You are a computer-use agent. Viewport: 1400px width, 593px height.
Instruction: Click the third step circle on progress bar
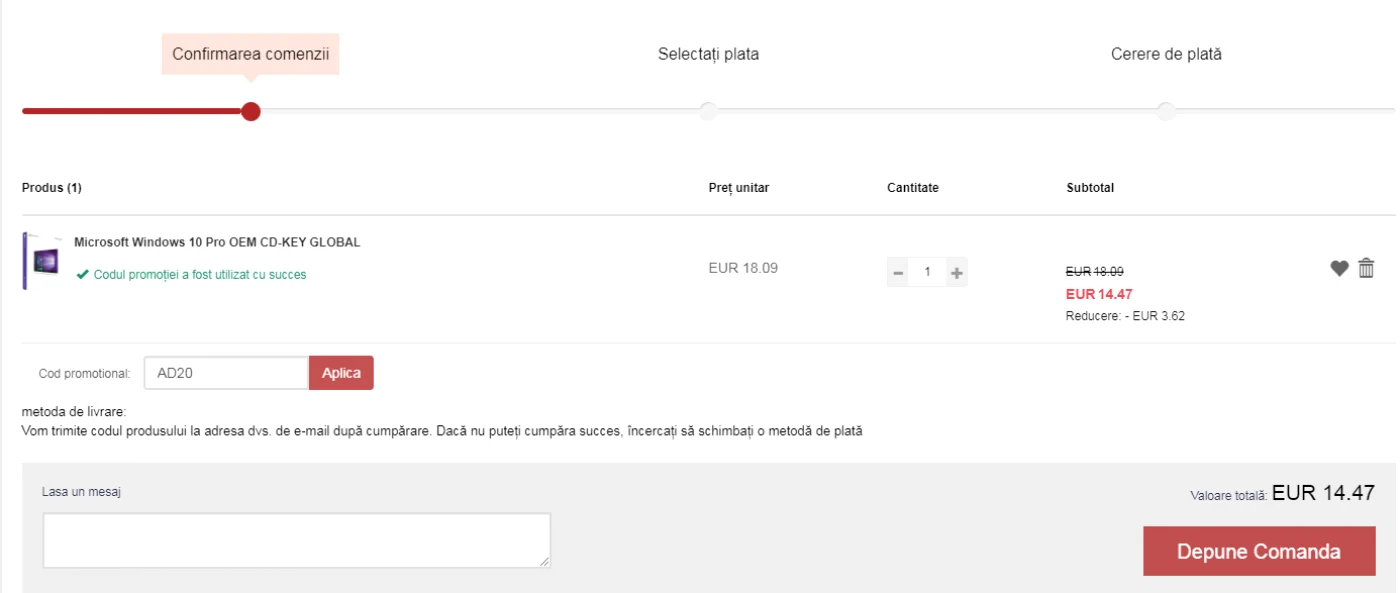1166,111
